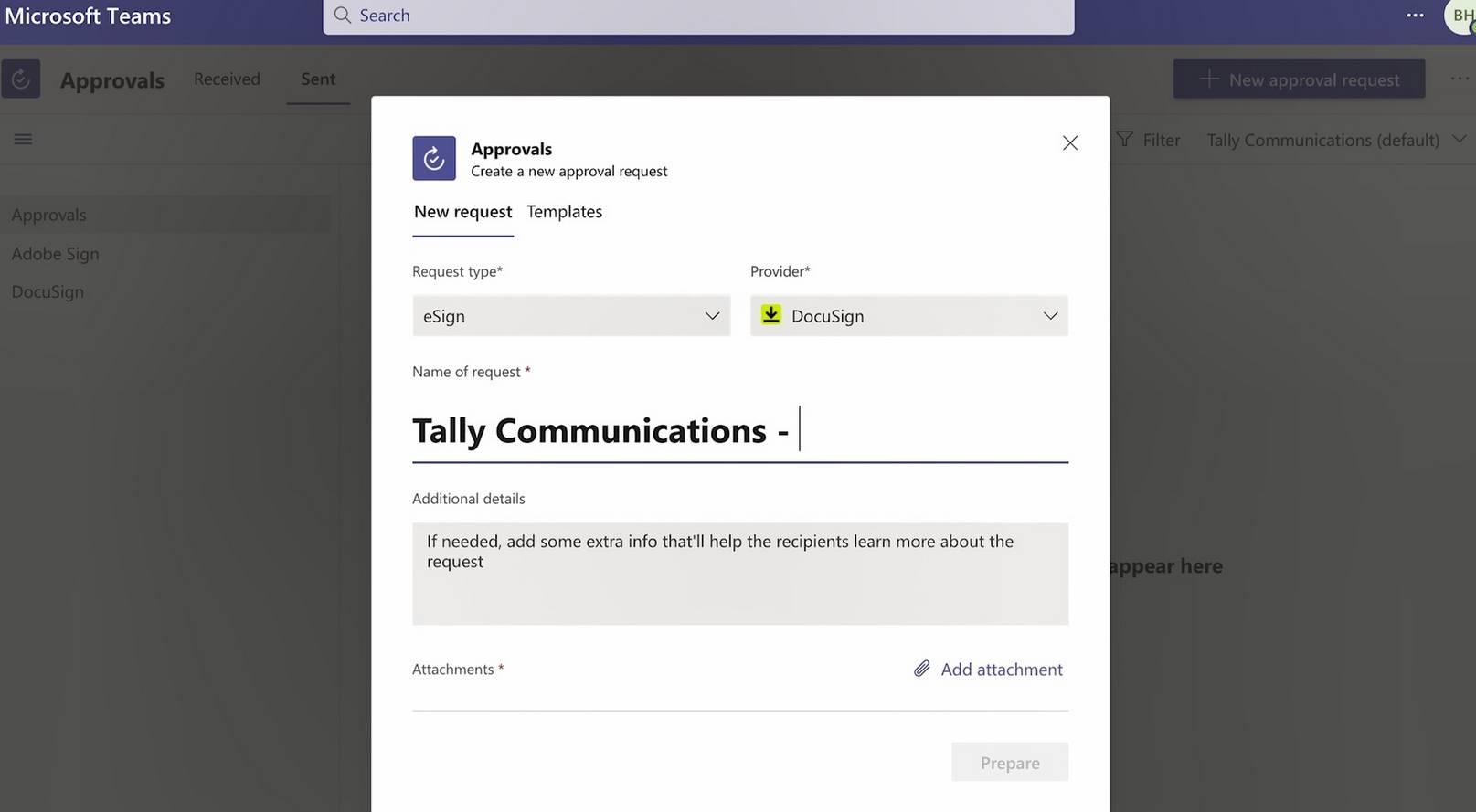Select the New request tab
Viewport: 1476px width, 812px height.
click(462, 212)
